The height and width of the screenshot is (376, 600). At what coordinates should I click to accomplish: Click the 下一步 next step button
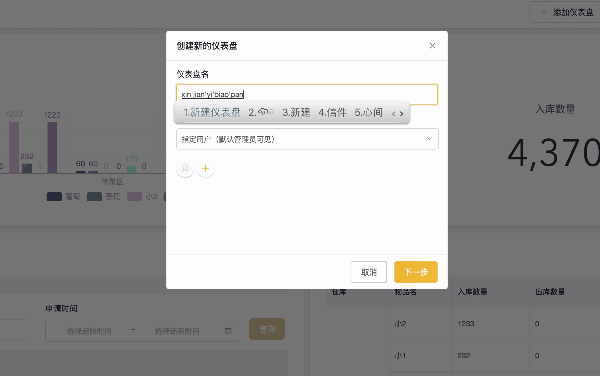pos(416,272)
